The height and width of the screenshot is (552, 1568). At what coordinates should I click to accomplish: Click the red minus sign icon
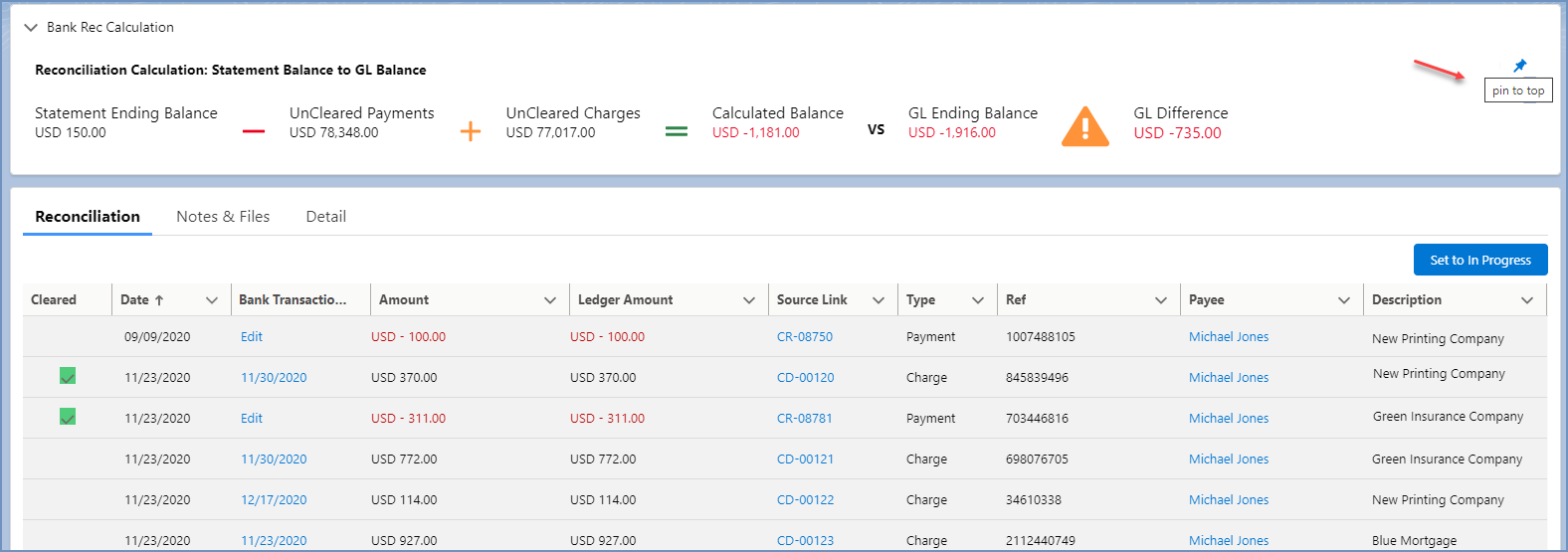254,131
